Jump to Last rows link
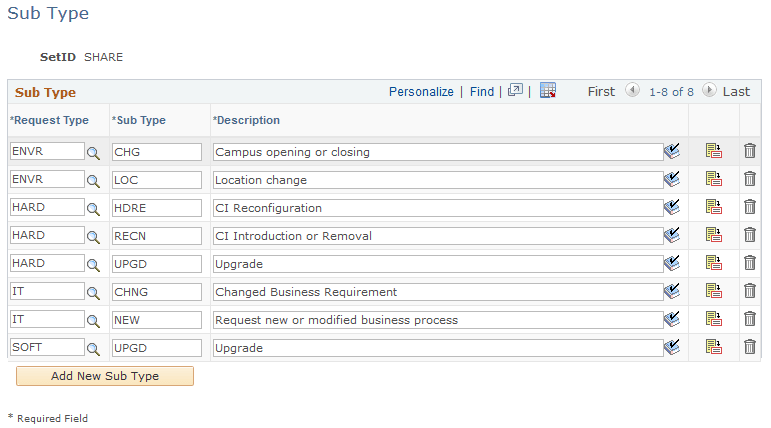Viewport: 771px width, 428px height. (736, 92)
